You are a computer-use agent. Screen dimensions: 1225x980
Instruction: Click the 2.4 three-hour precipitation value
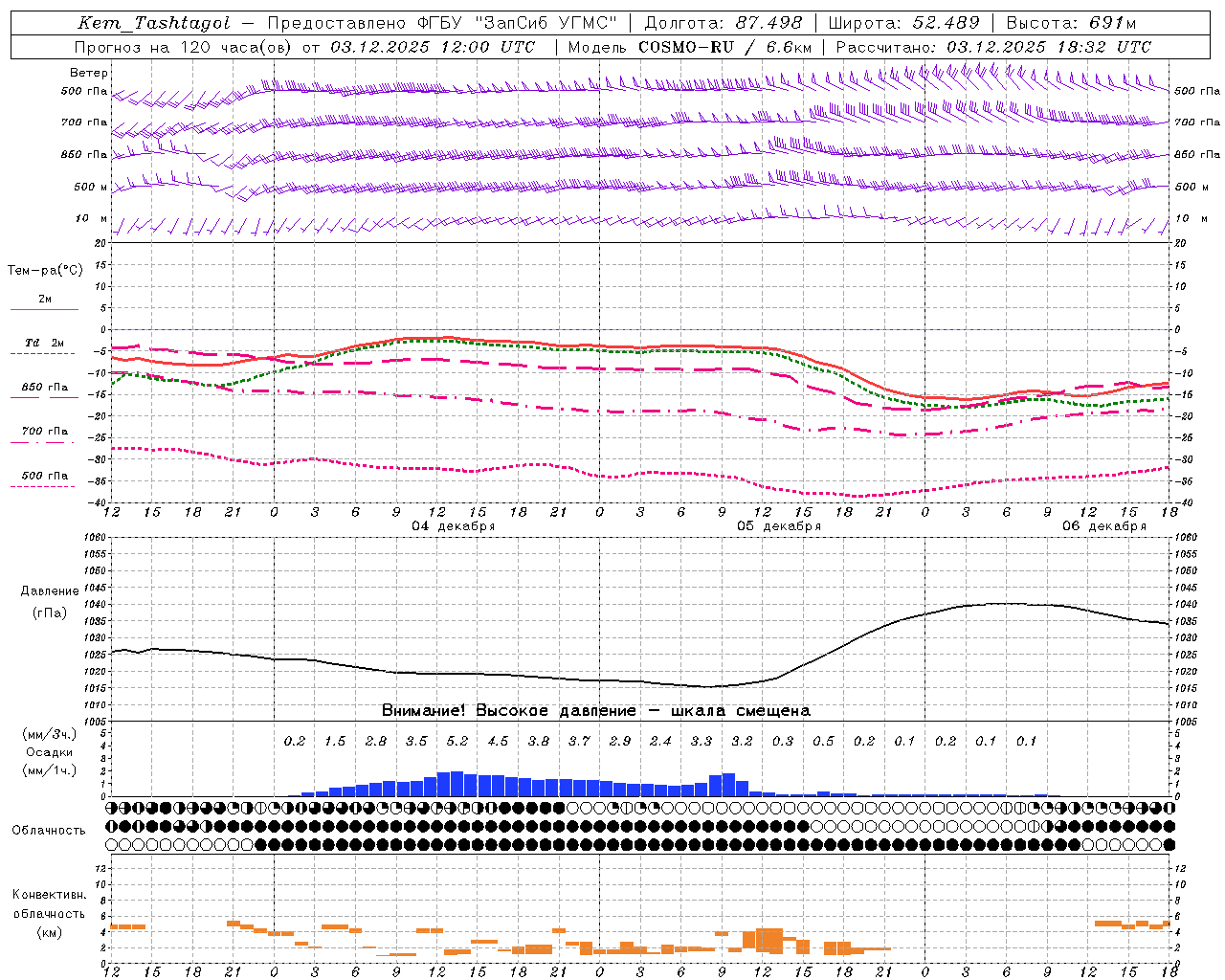pos(660,741)
